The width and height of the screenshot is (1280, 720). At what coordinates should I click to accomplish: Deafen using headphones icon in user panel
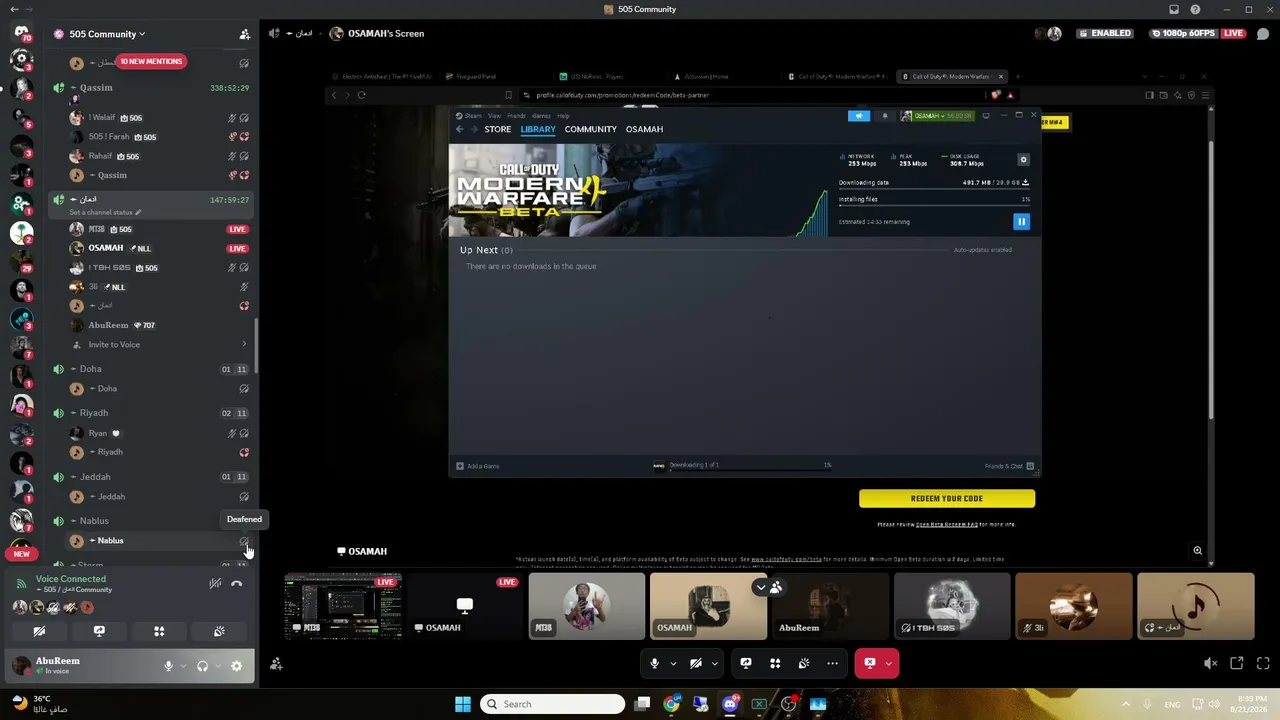click(203, 666)
